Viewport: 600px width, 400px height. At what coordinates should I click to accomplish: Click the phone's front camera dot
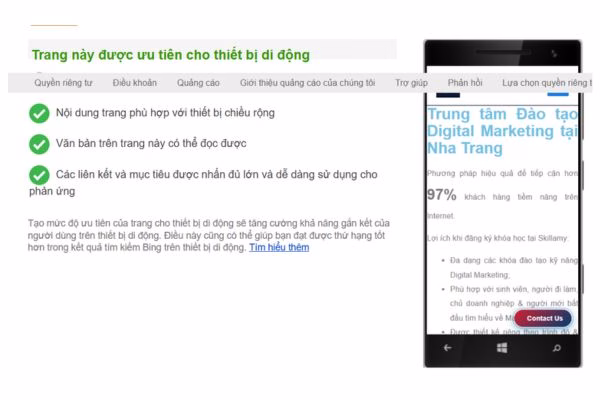[554, 53]
